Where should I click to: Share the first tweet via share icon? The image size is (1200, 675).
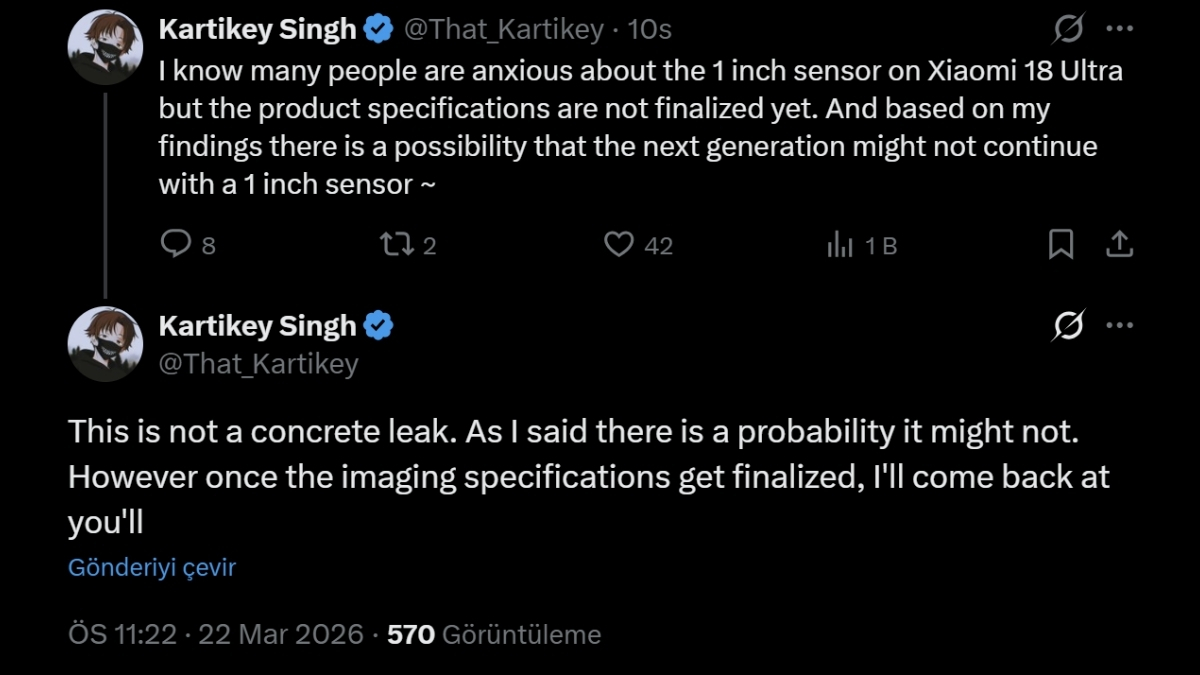[x=1120, y=244]
